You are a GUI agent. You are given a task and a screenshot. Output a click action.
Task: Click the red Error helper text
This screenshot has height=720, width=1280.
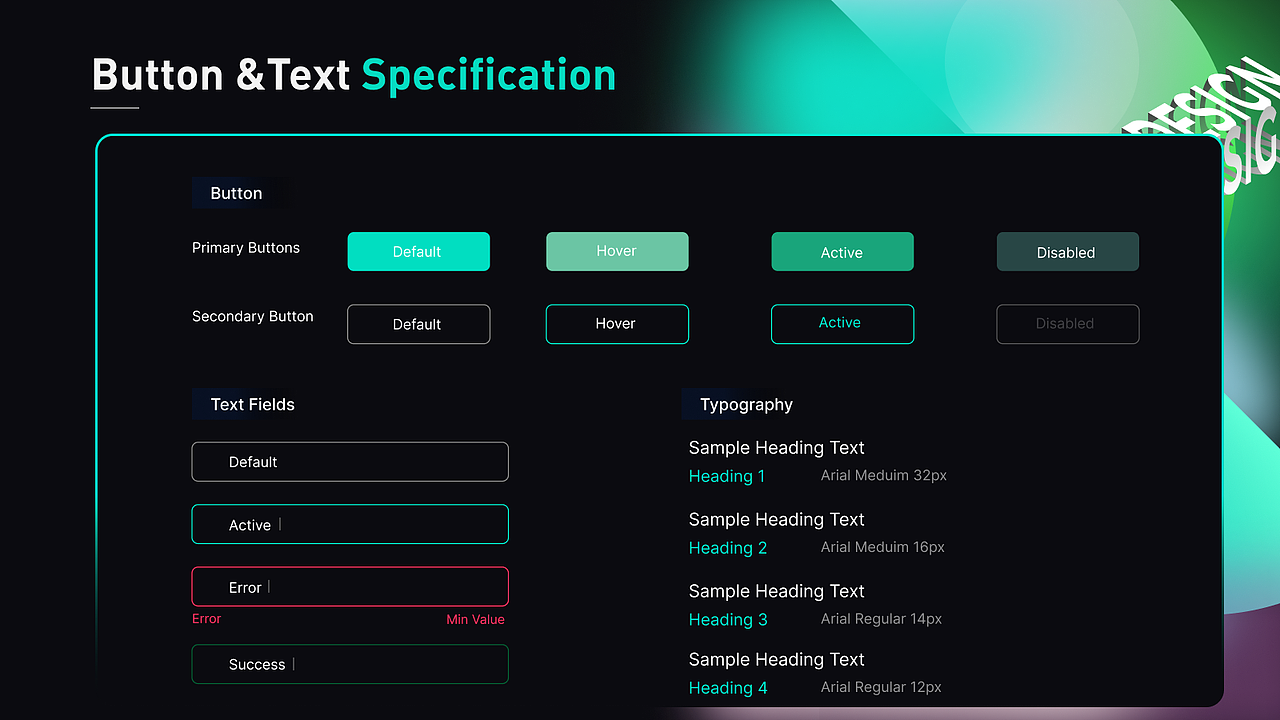coord(207,619)
